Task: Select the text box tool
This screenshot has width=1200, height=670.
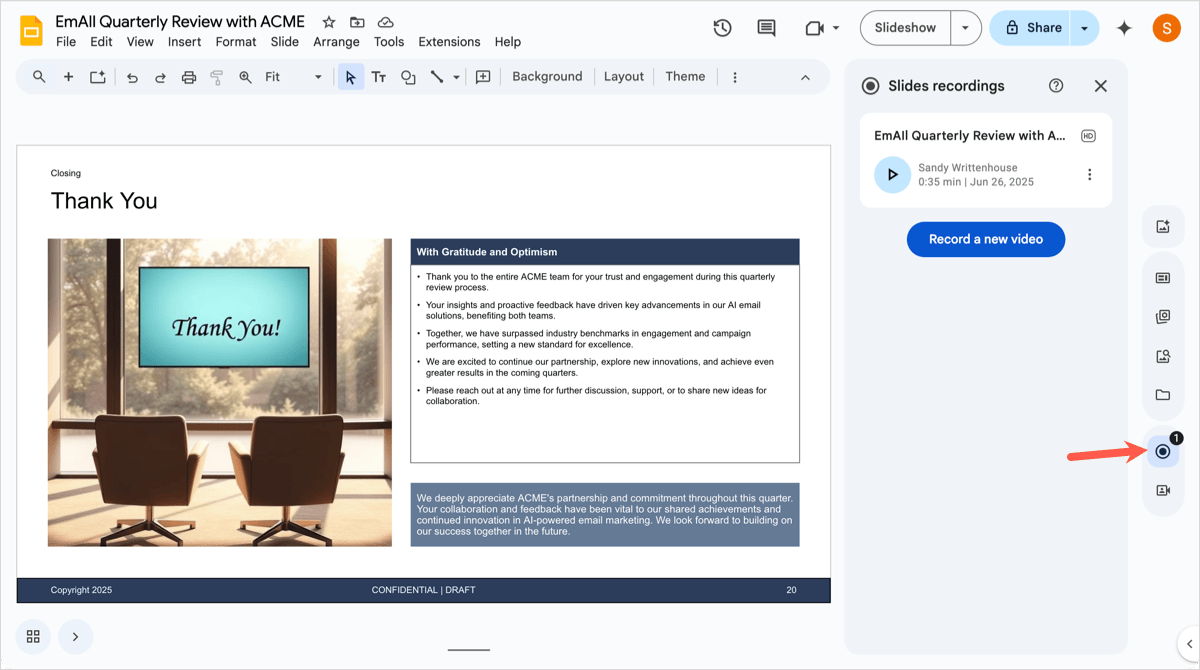Action: (x=379, y=77)
